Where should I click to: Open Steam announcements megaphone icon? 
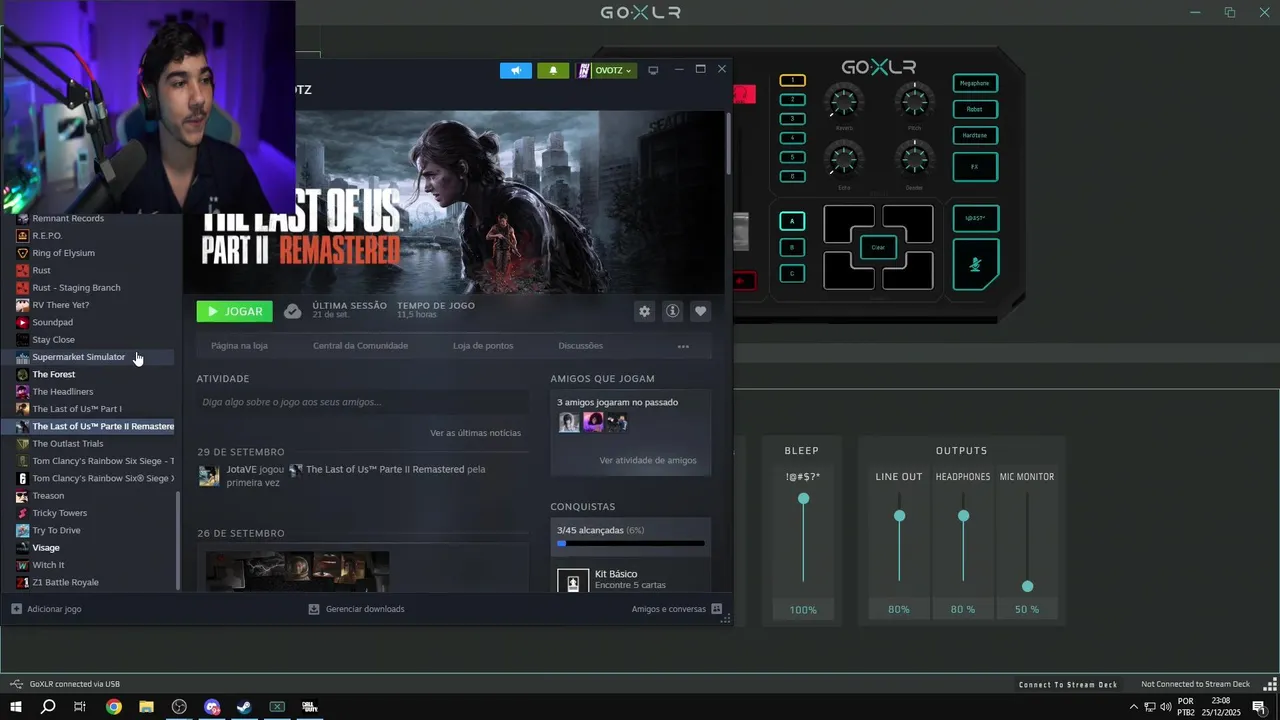coord(515,70)
